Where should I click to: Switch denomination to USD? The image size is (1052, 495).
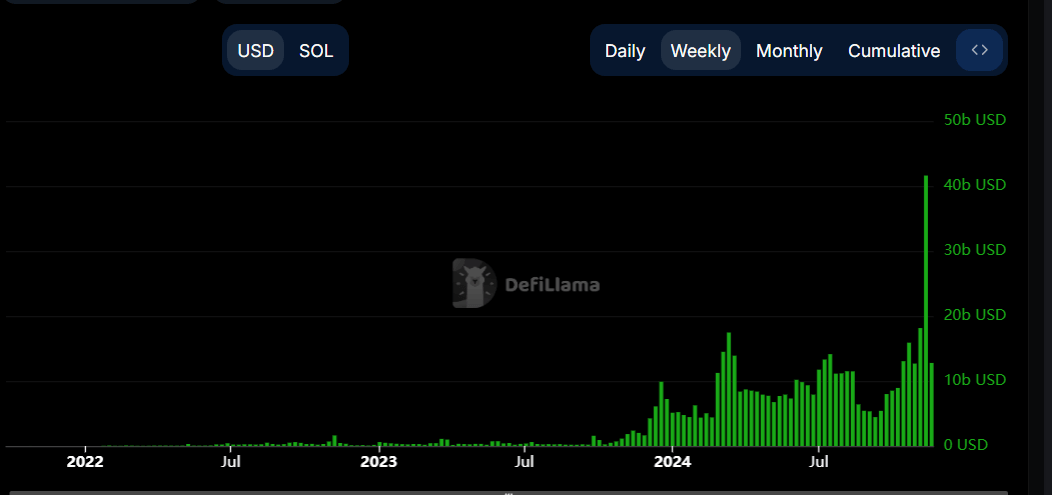[x=256, y=51]
